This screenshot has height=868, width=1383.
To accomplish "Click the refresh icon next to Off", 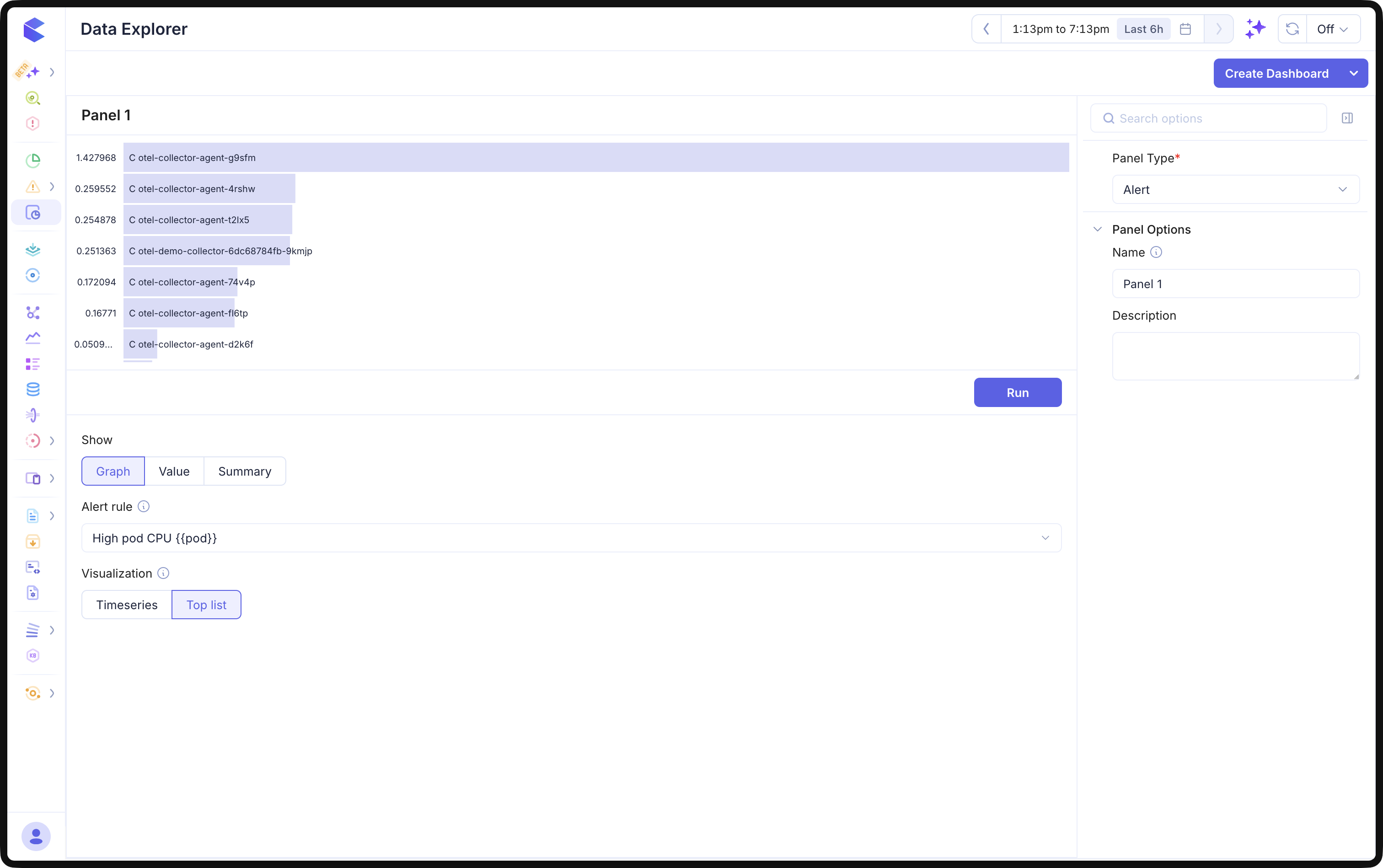I will [x=1292, y=29].
